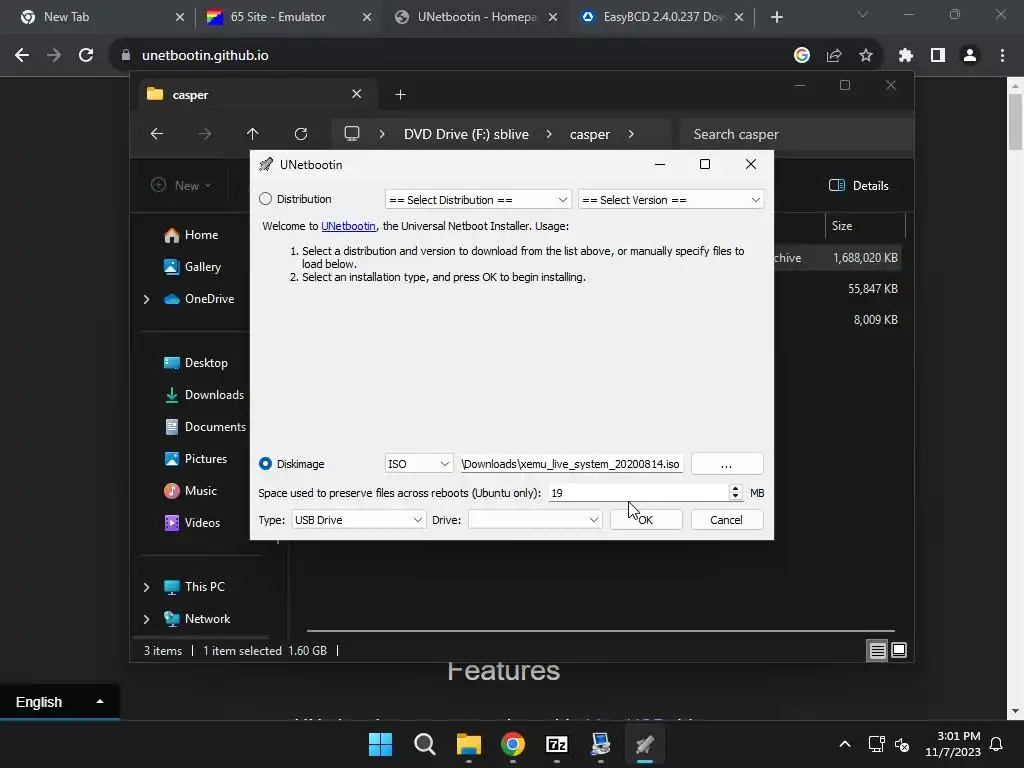
Task: Open the USB Drive type dropdown
Action: click(358, 520)
